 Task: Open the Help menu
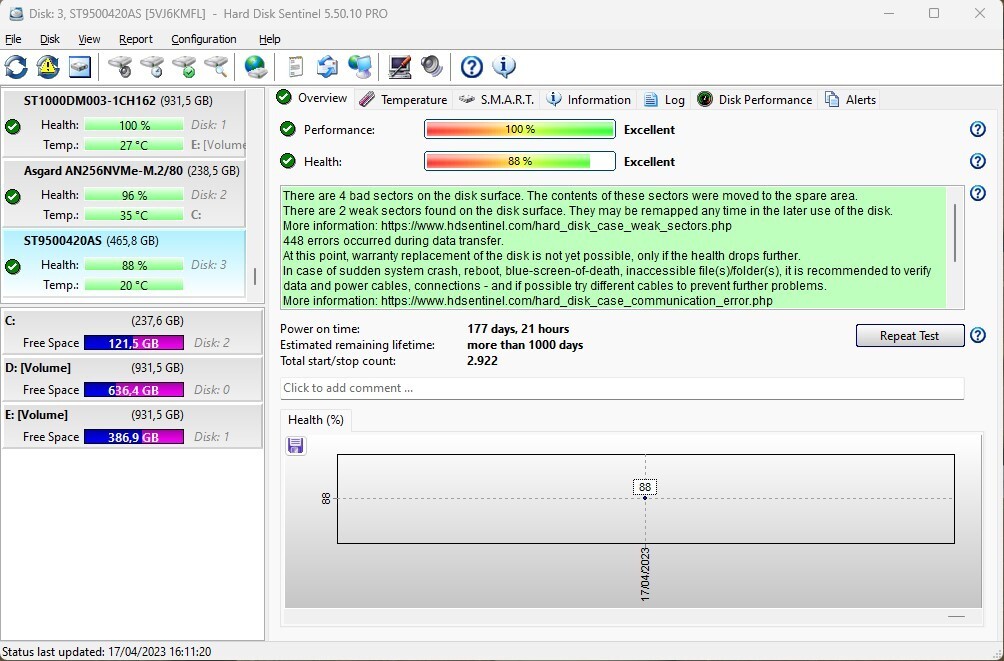[270, 39]
